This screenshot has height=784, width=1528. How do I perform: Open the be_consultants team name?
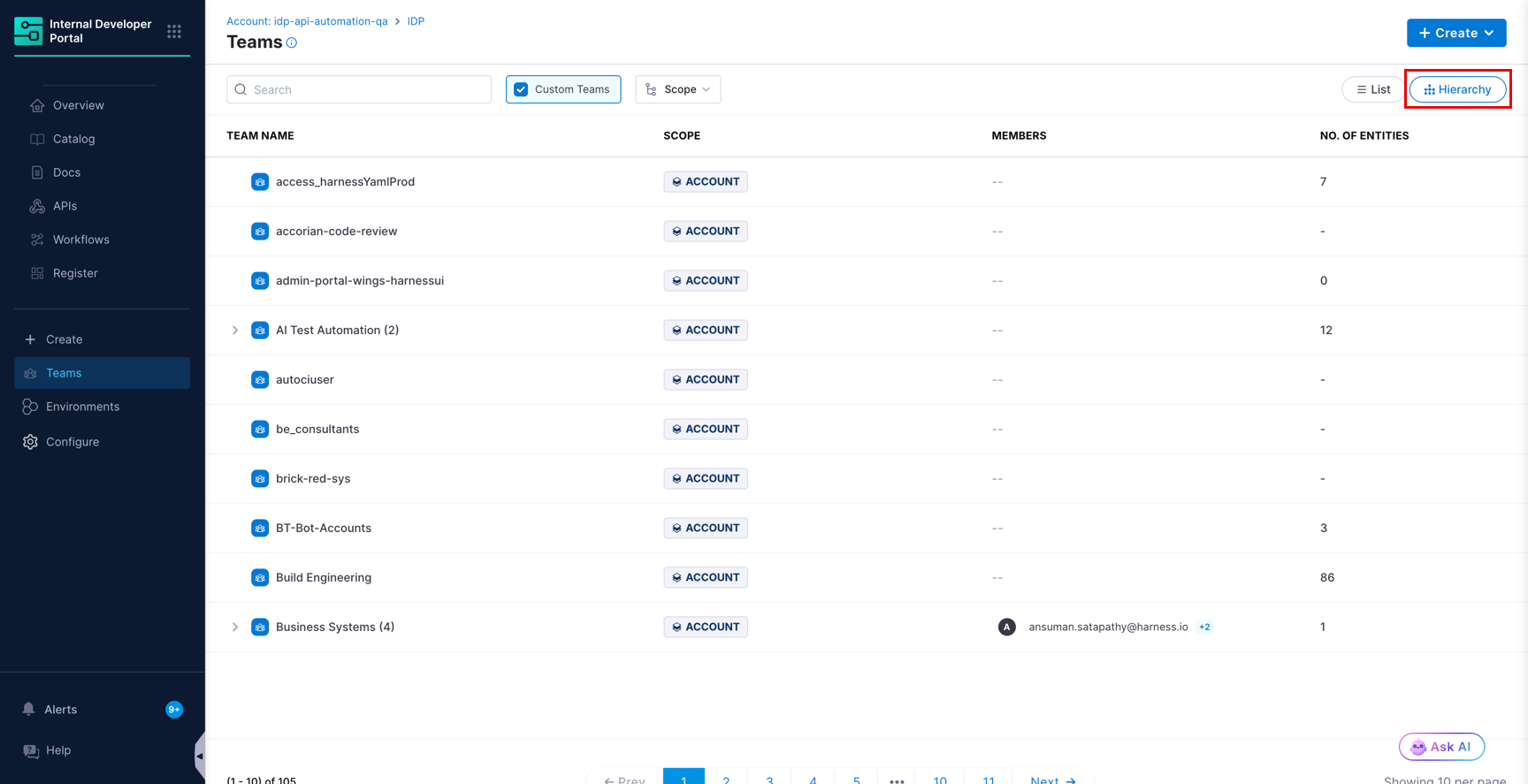coord(317,430)
